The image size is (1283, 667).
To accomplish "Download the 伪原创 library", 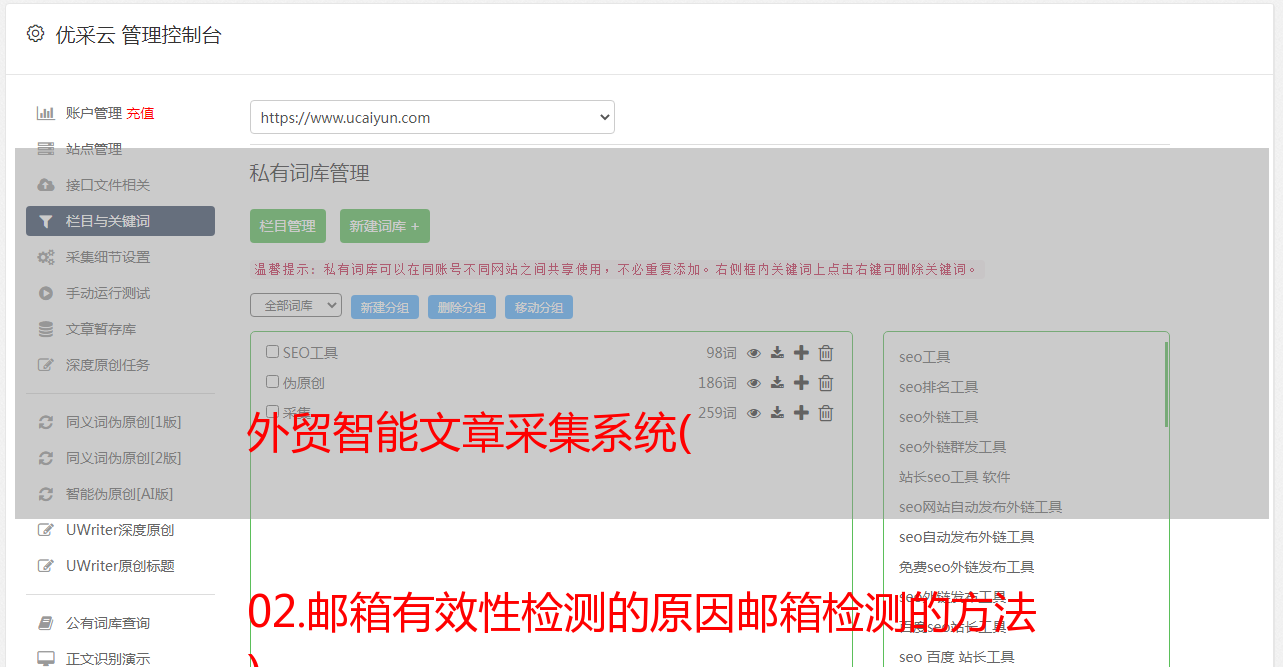I will click(777, 383).
